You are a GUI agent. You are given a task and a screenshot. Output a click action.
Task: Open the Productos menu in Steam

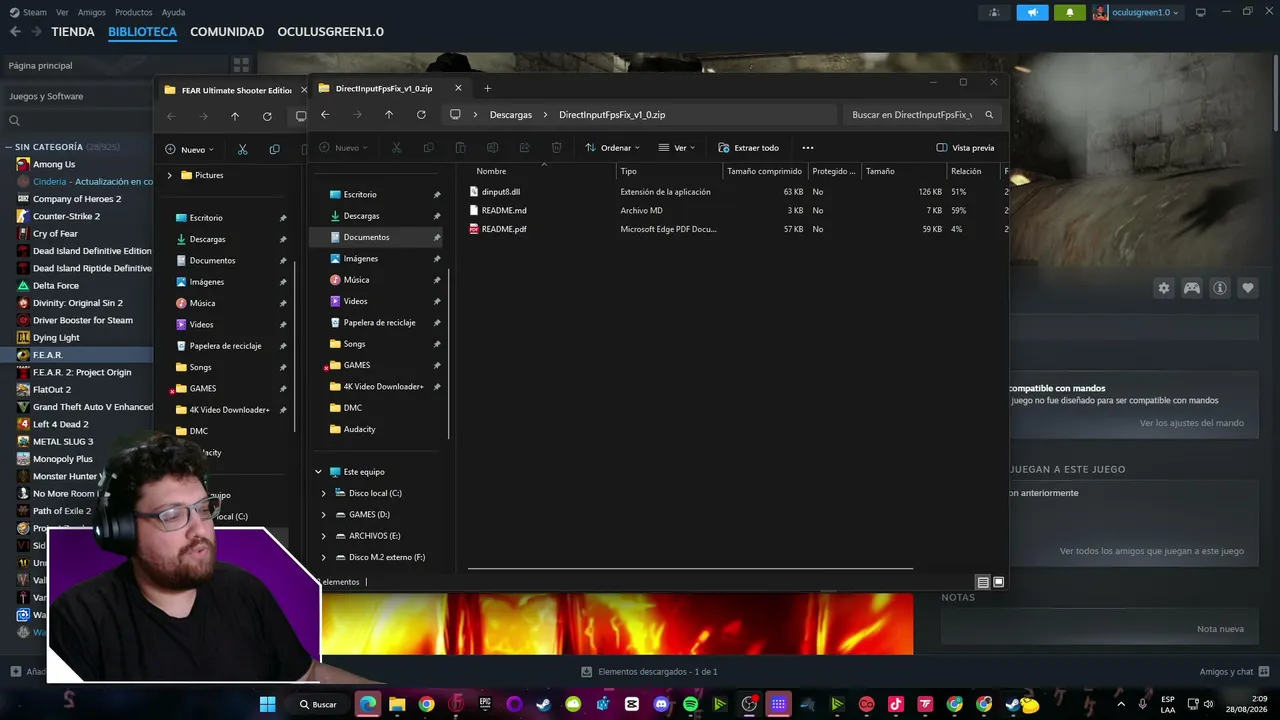tap(133, 12)
